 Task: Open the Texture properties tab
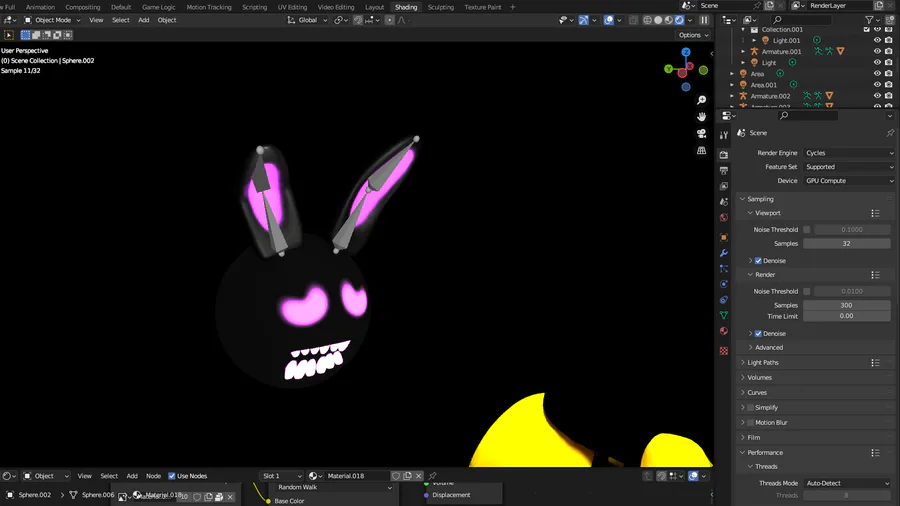[x=724, y=351]
